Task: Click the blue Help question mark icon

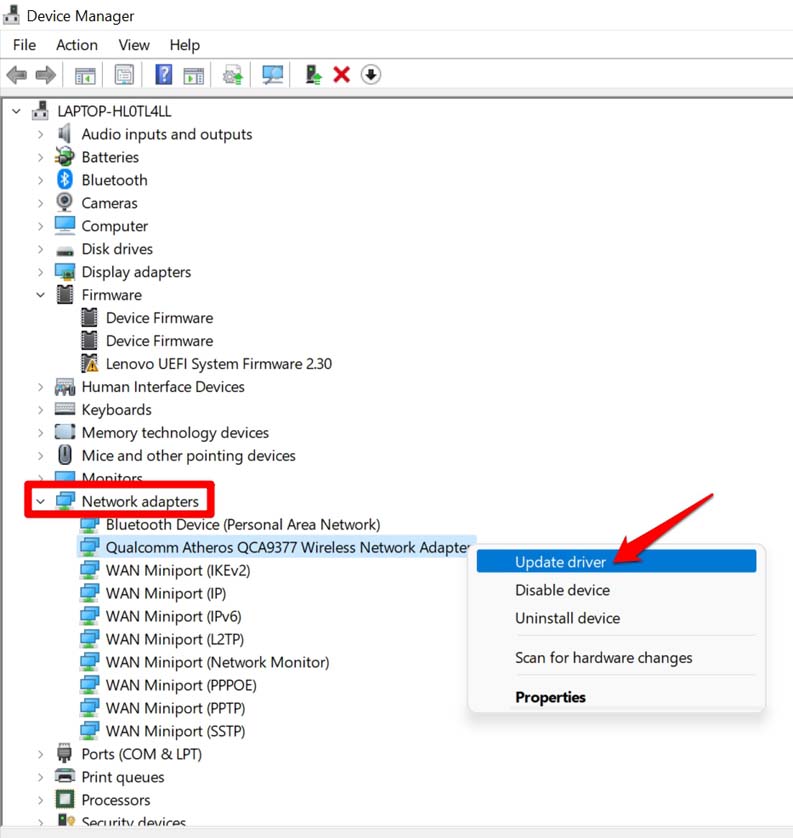Action: tap(164, 74)
